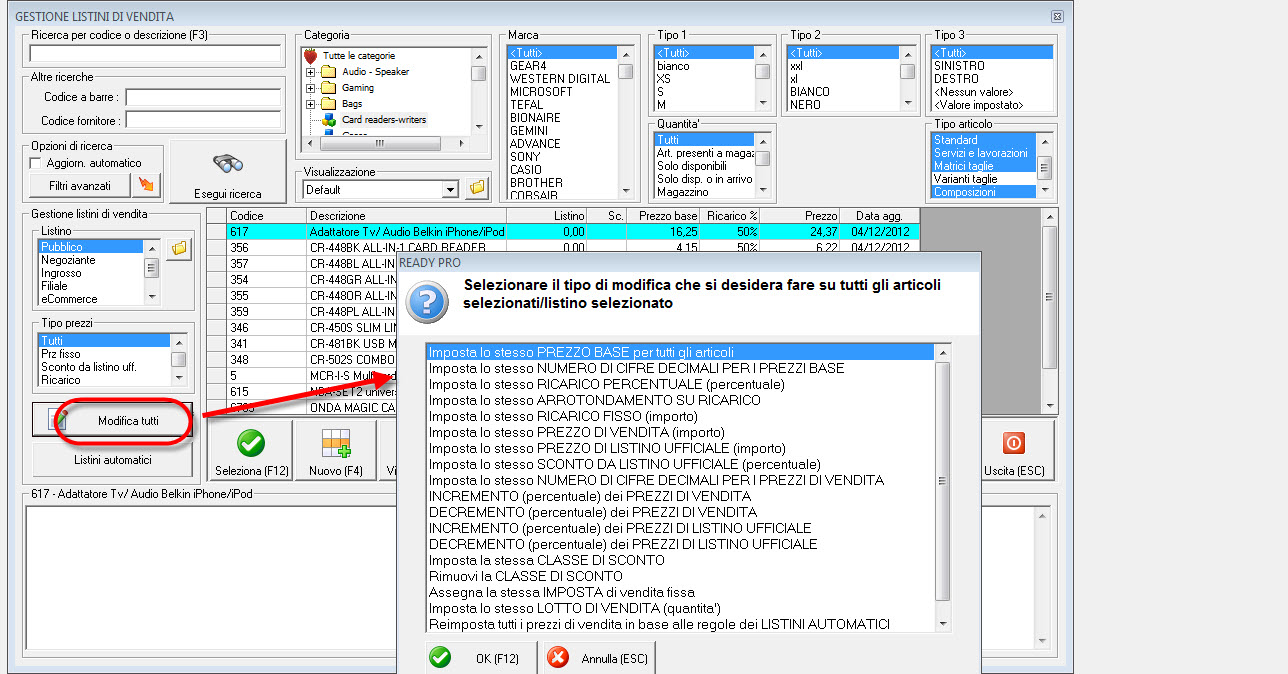Click the Ricarico % column header
The image size is (1288, 674).
click(x=733, y=215)
